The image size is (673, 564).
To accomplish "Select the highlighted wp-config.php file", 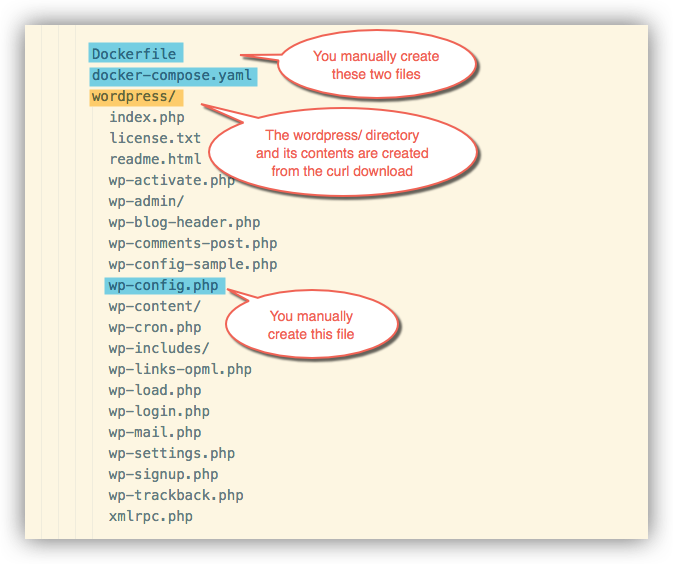I will 163,285.
